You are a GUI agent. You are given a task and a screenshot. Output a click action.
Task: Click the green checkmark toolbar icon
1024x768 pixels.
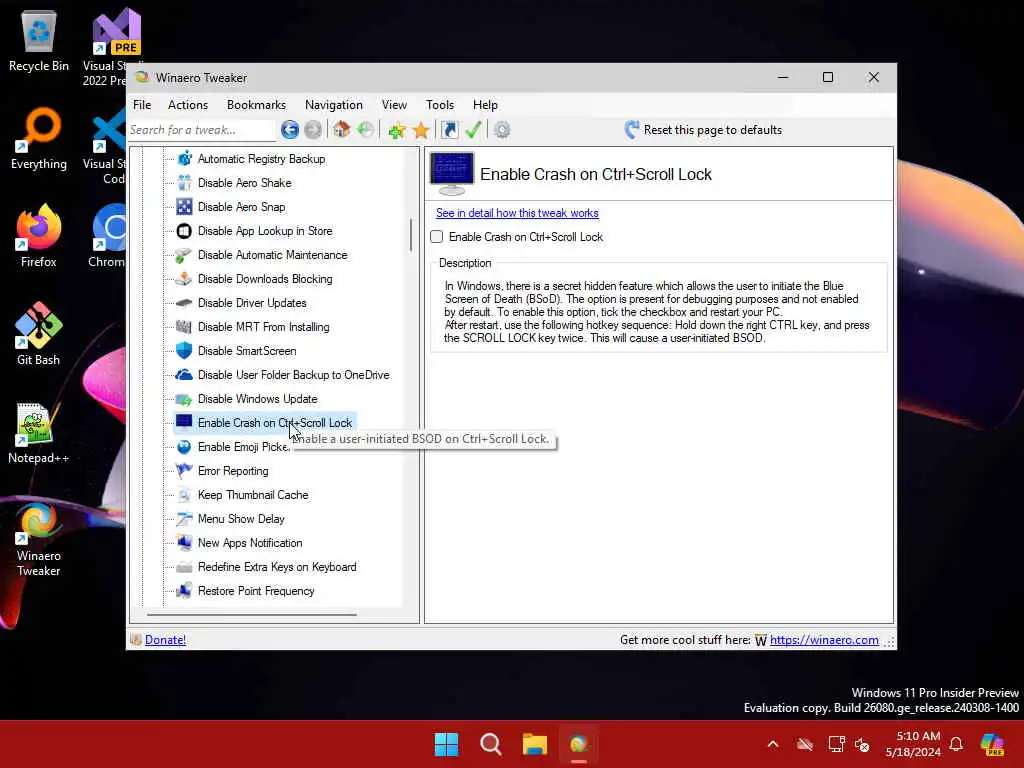(x=473, y=130)
